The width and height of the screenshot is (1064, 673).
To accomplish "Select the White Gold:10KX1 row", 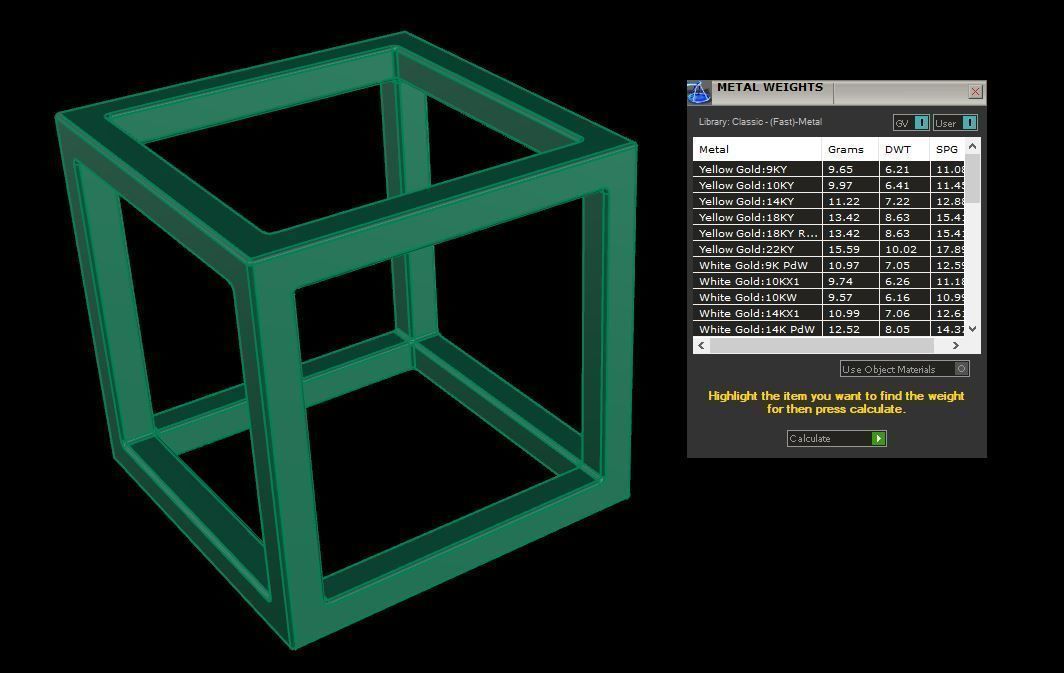I will 829,281.
